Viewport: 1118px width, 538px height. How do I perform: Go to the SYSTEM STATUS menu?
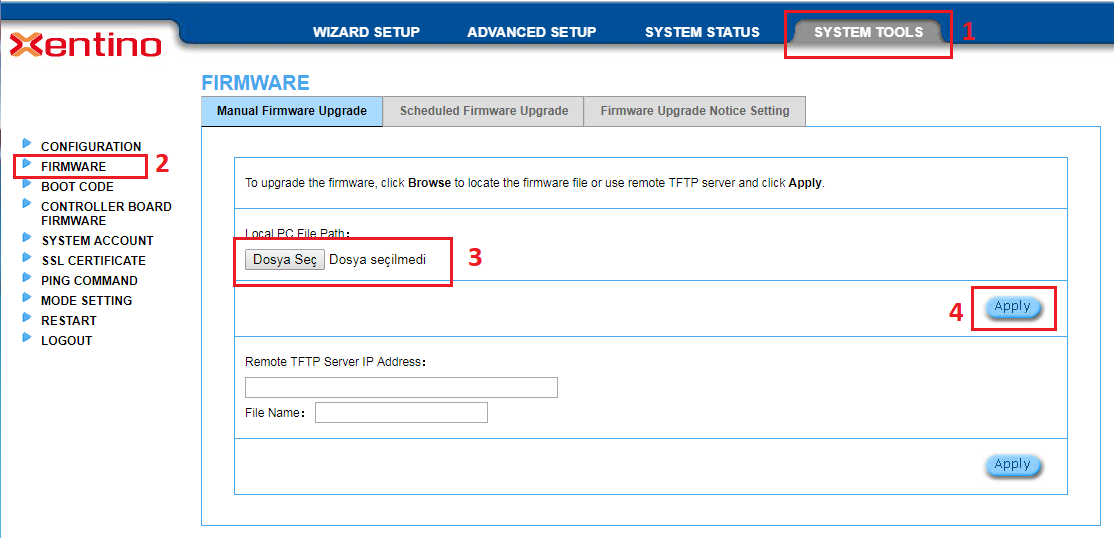point(701,32)
